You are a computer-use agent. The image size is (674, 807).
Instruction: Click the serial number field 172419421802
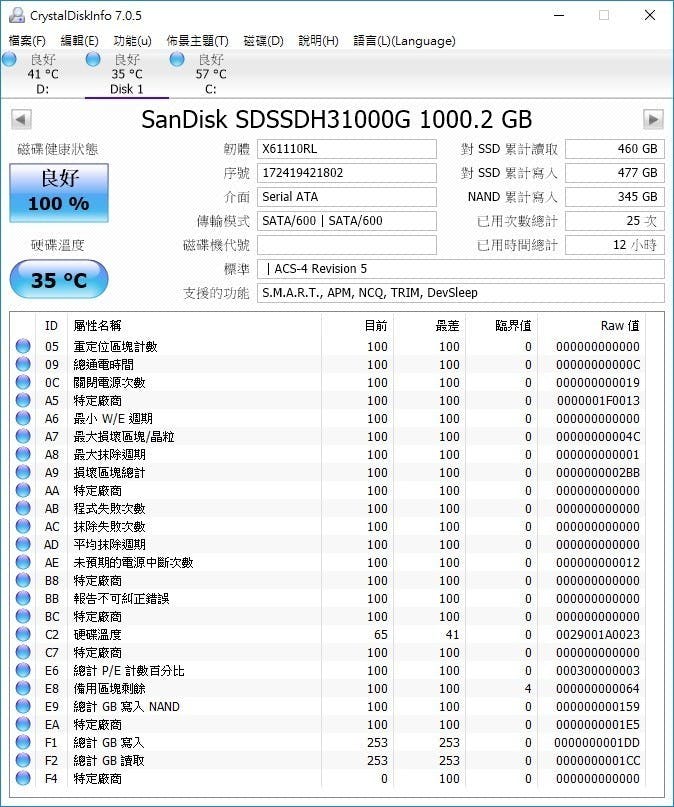tap(347, 173)
